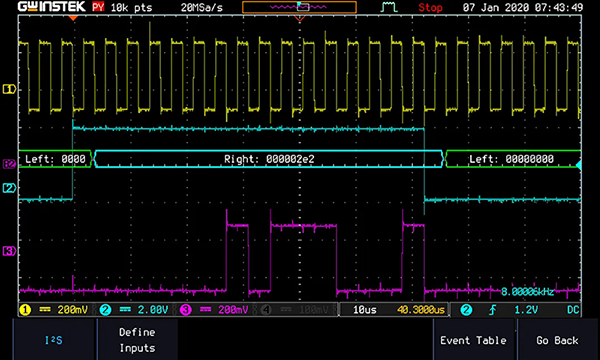Click the cyan trigger level arrow on right edge
This screenshot has height=360, width=600.
[x=579, y=165]
